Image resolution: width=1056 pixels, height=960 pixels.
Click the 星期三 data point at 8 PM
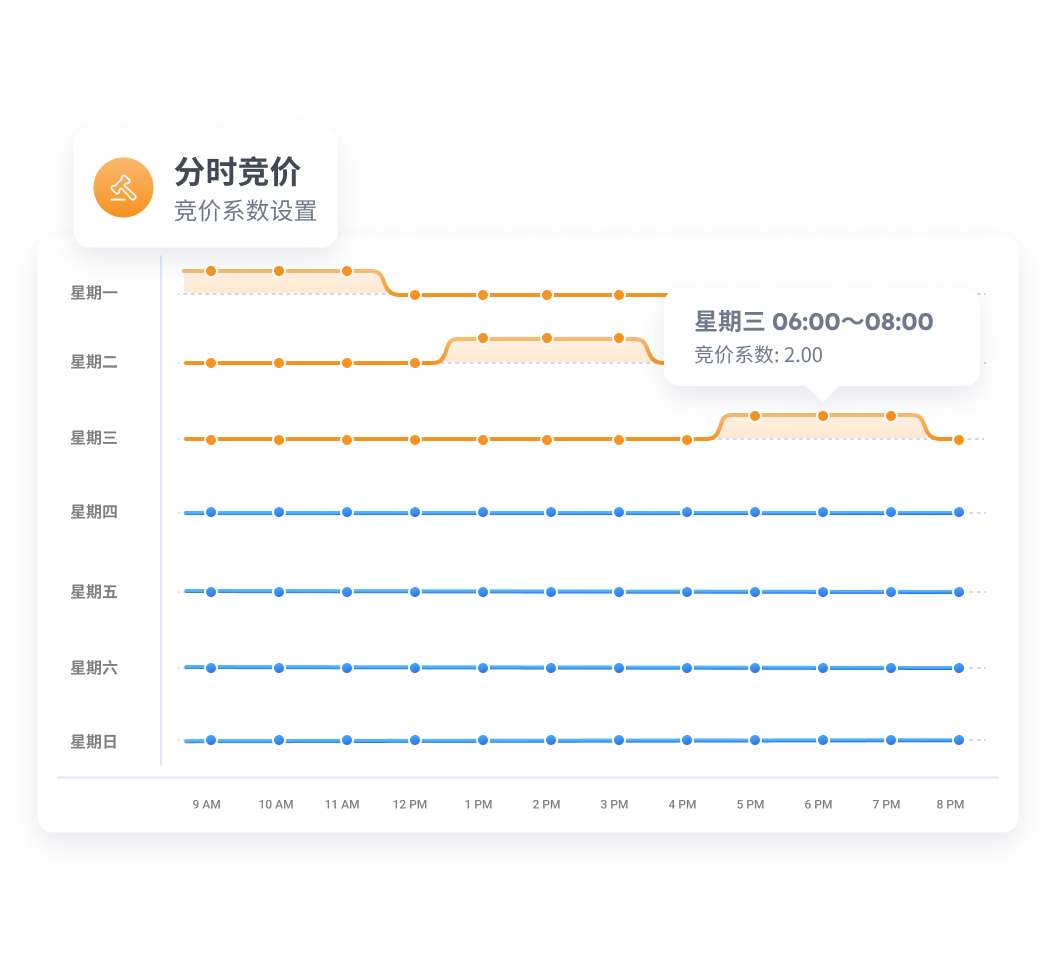coord(959,440)
